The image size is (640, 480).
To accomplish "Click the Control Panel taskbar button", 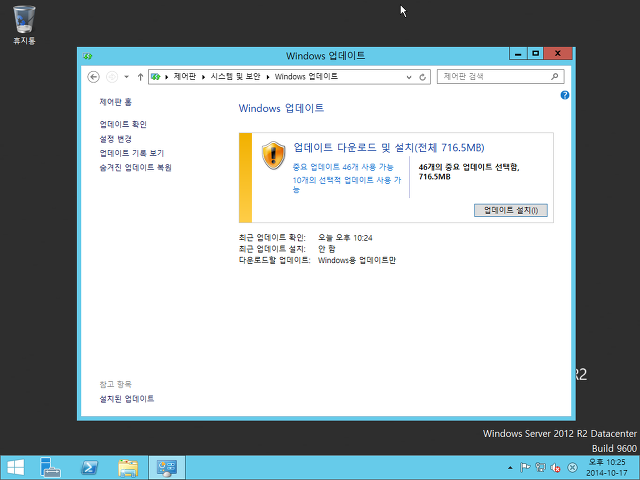I will coord(167,467).
